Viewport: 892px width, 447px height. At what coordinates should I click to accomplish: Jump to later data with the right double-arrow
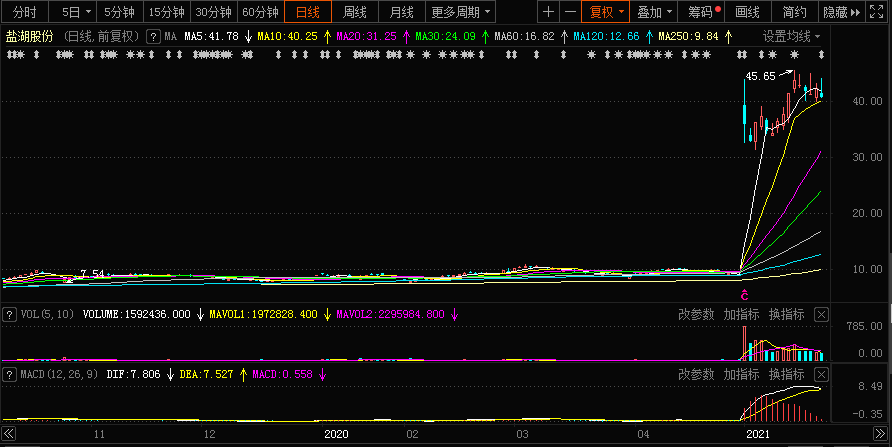click(879, 434)
